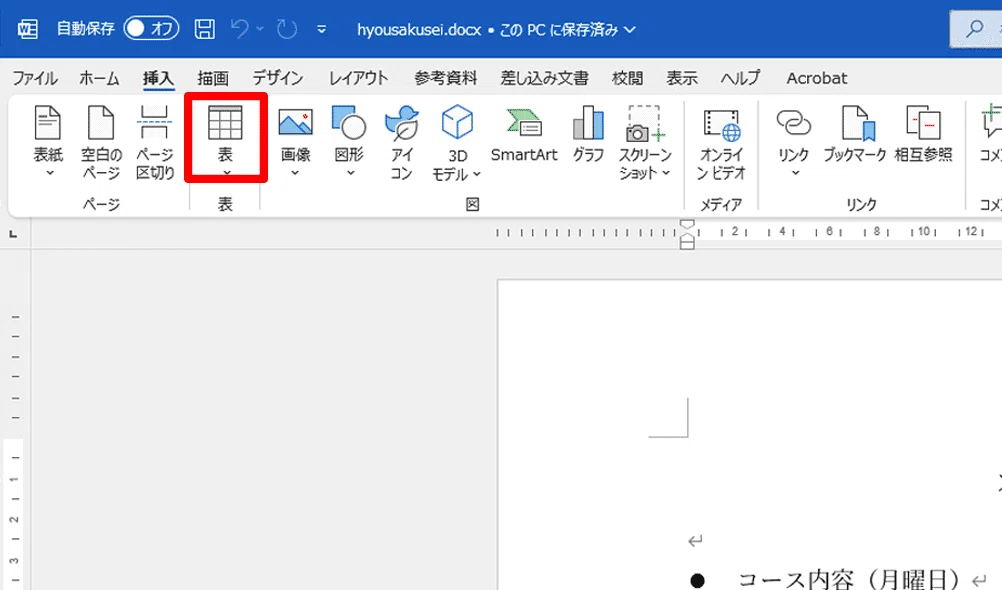Click the リンク (Link) chain icon
The width and height of the screenshot is (1002, 590).
click(x=793, y=123)
